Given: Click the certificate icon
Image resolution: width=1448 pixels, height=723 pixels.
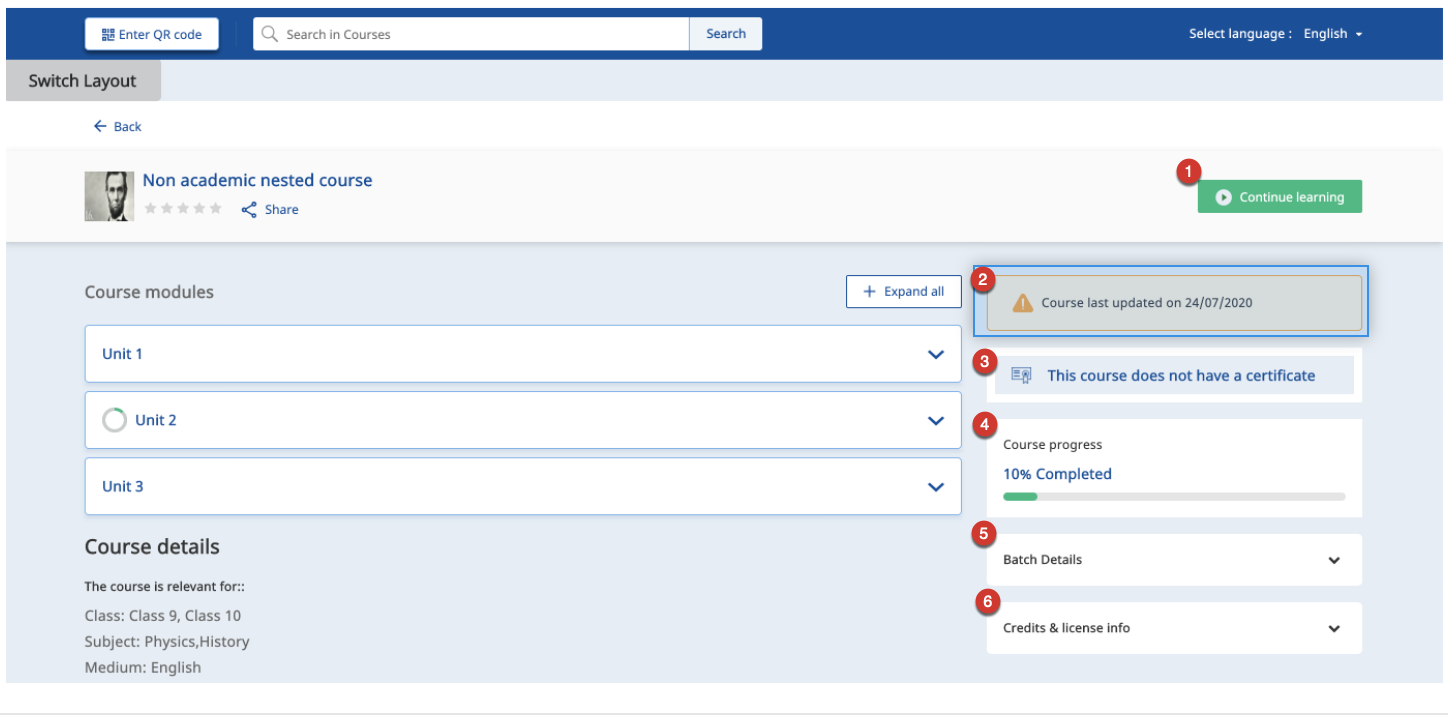Looking at the screenshot, I should pyautogui.click(x=1021, y=376).
